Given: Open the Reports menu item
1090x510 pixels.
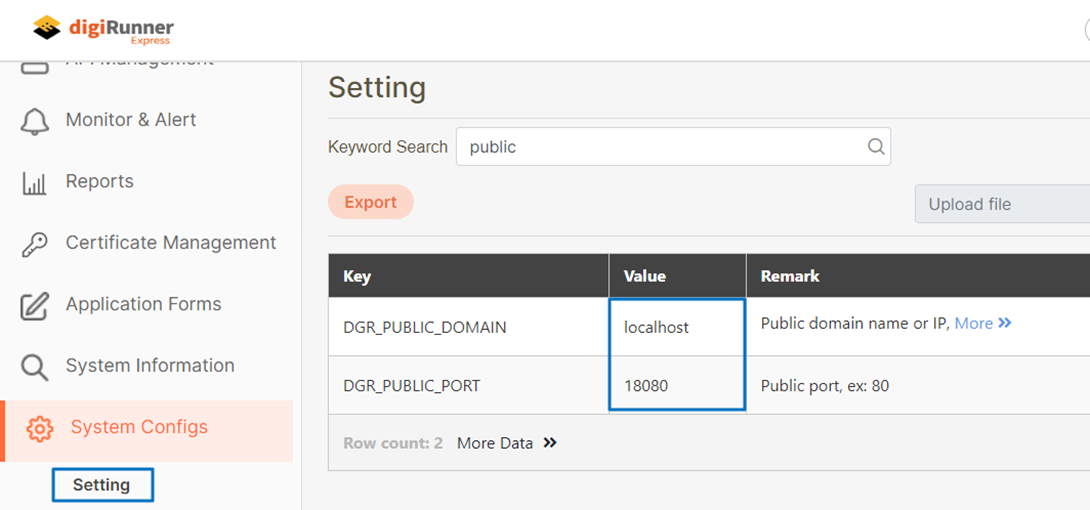Looking at the screenshot, I should (99, 182).
